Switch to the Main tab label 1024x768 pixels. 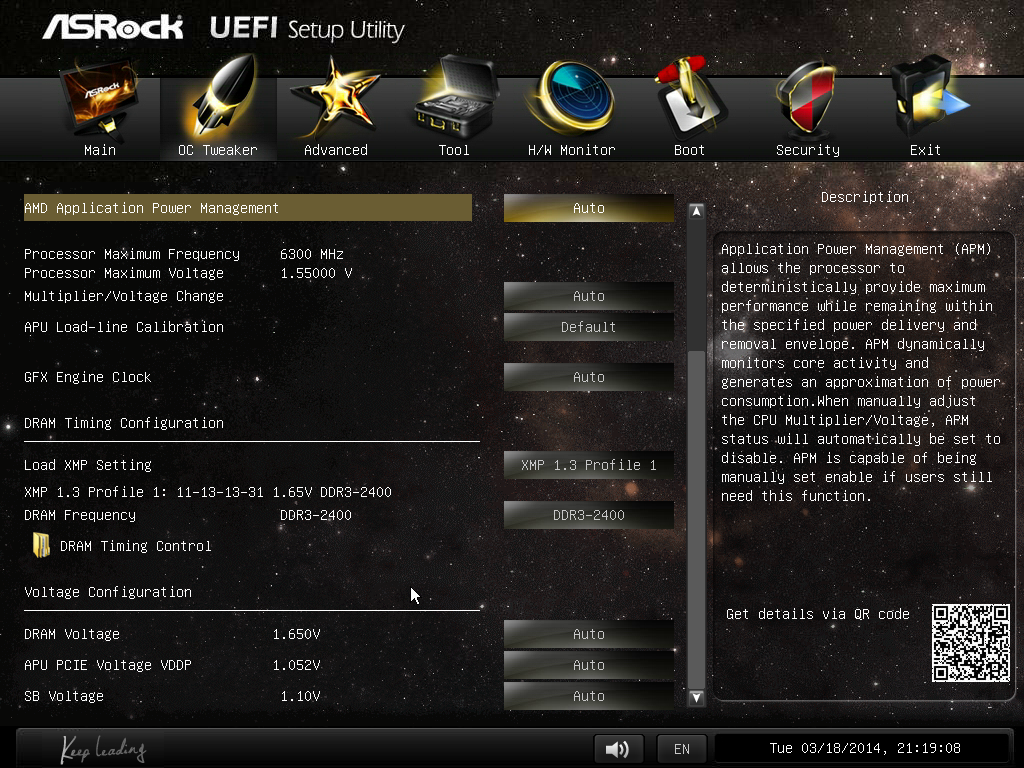(100, 150)
